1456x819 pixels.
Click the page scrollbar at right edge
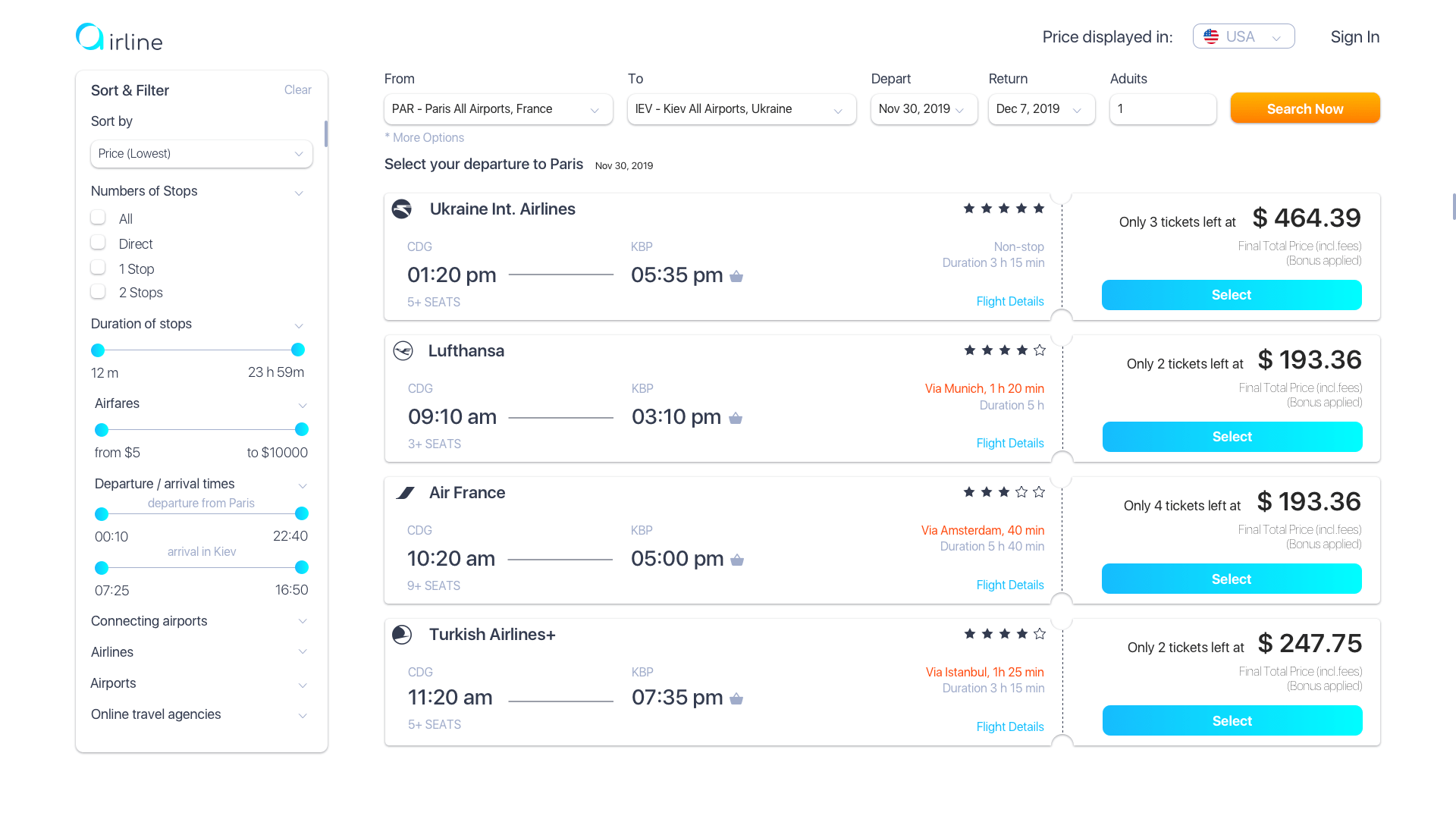click(x=1454, y=206)
